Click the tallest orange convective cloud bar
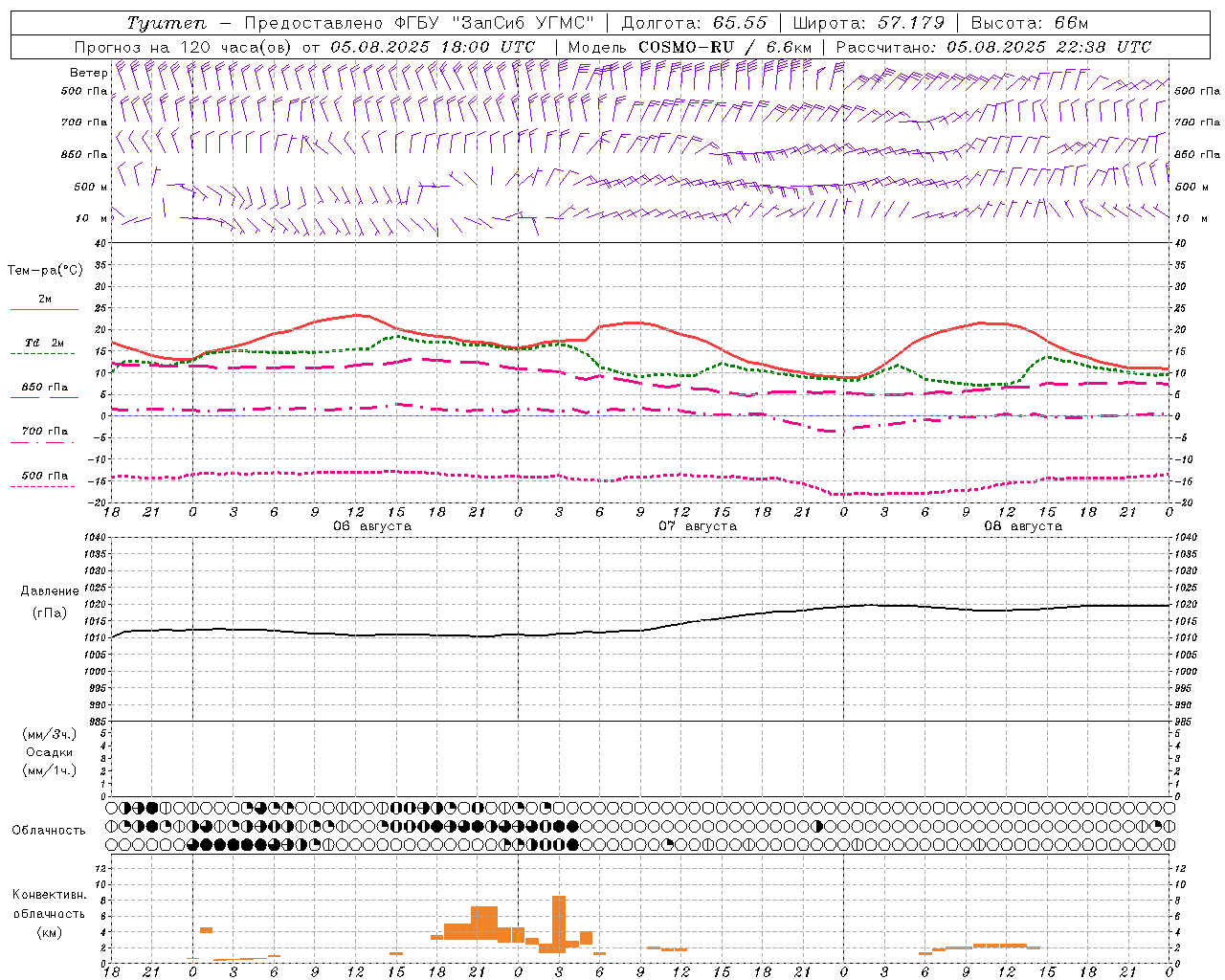Screen dimensions: 1225x980 559,924
